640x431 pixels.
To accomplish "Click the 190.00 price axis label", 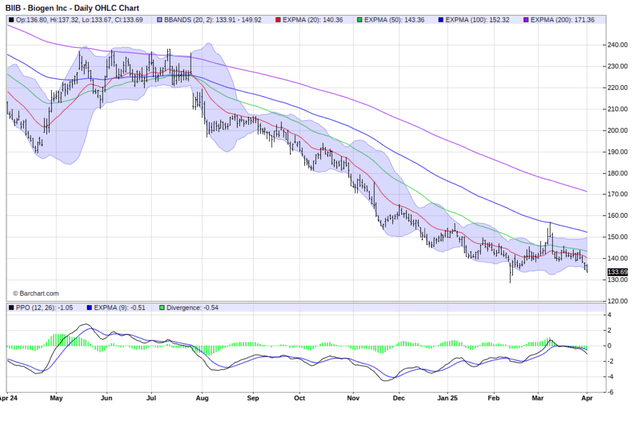I will [x=618, y=152].
